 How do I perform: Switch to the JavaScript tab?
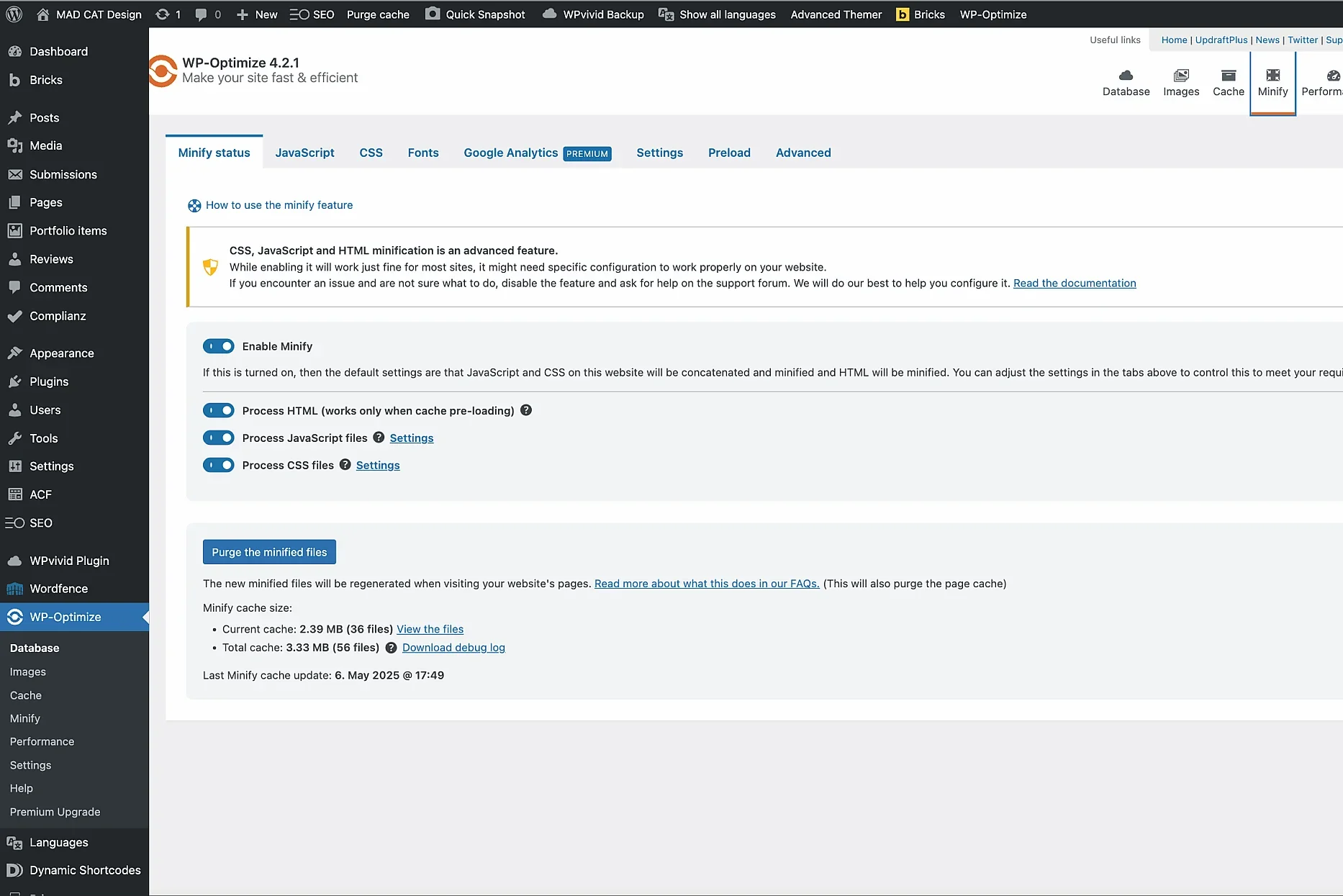point(304,153)
